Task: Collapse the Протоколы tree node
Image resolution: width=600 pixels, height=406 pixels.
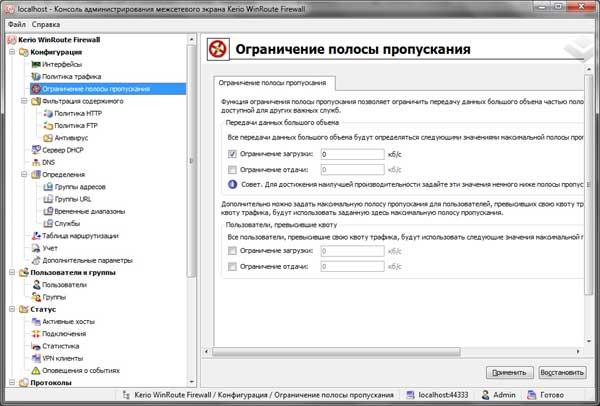Action: click(12, 382)
